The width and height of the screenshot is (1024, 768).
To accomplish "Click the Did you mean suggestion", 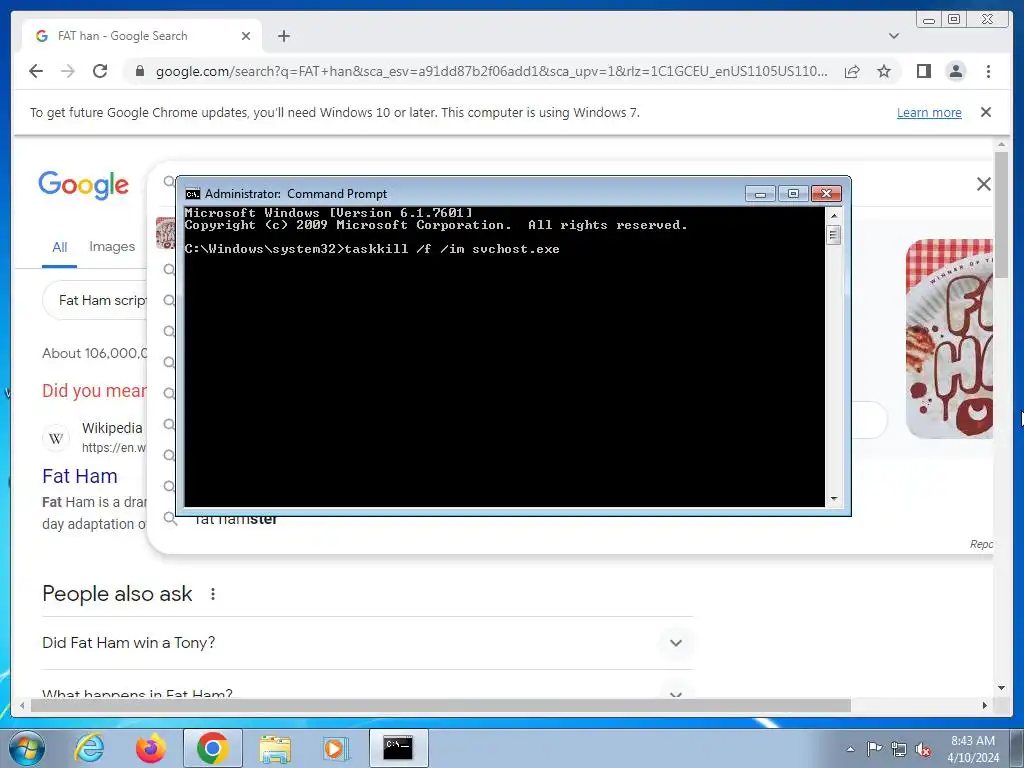I will coord(94,391).
